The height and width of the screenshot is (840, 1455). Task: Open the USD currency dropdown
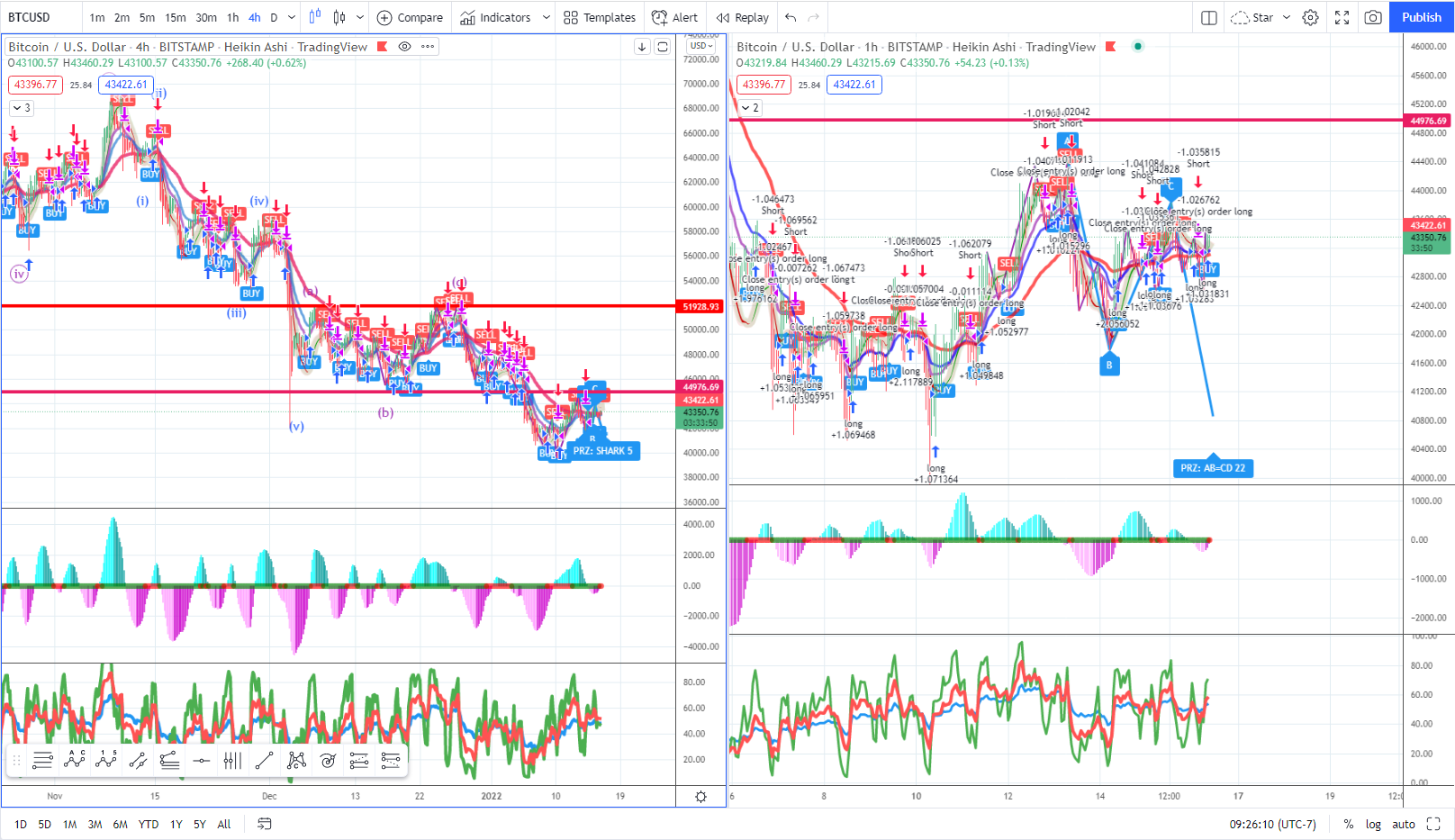point(701,46)
